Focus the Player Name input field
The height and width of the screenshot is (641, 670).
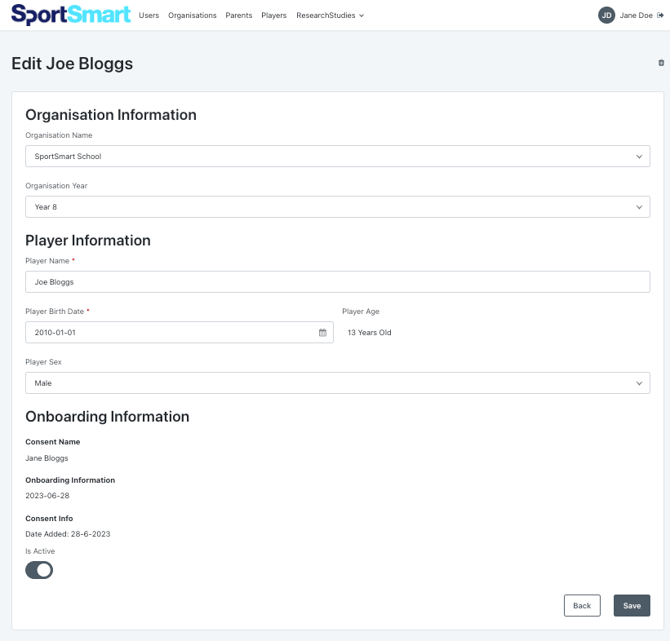click(x=338, y=282)
